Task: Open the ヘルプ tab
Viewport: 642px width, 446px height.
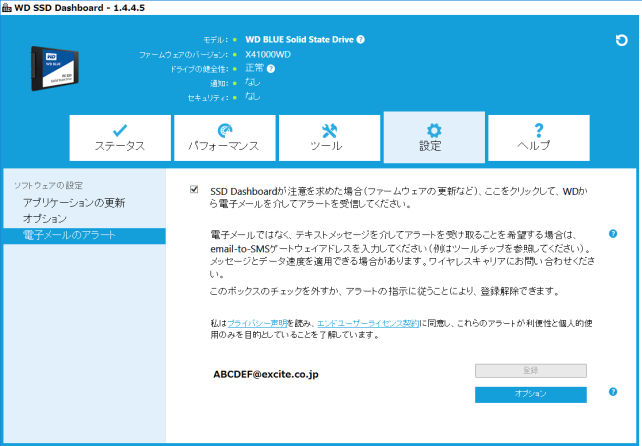Action: point(539,138)
